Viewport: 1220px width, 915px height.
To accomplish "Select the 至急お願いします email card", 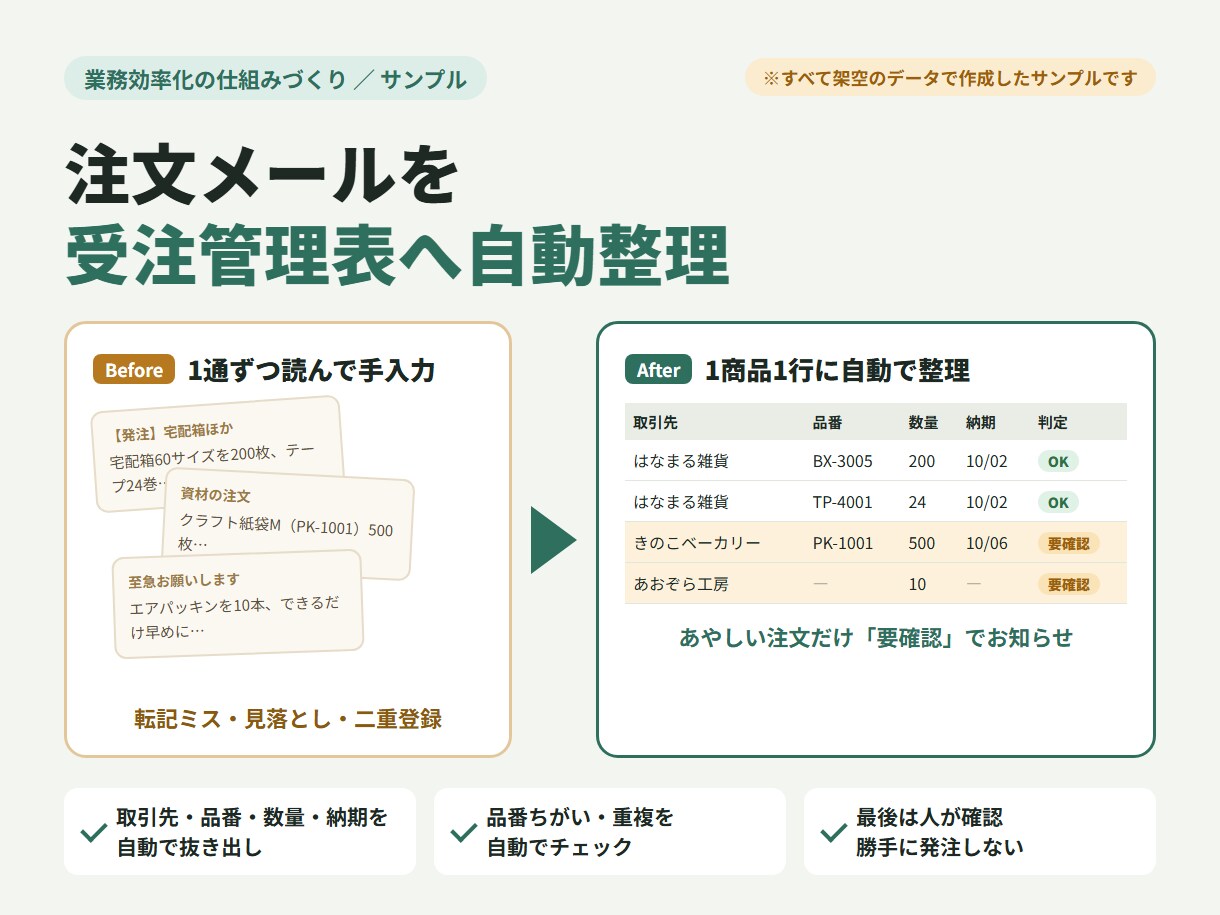I will [238, 604].
